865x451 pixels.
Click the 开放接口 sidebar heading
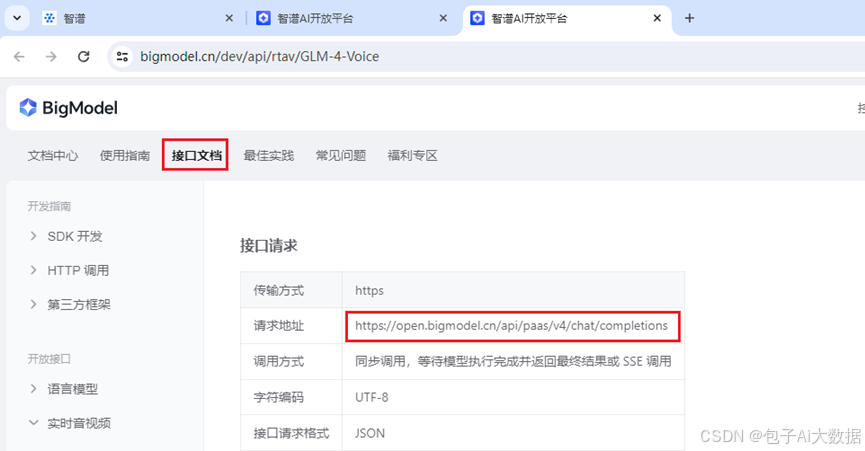[49, 359]
